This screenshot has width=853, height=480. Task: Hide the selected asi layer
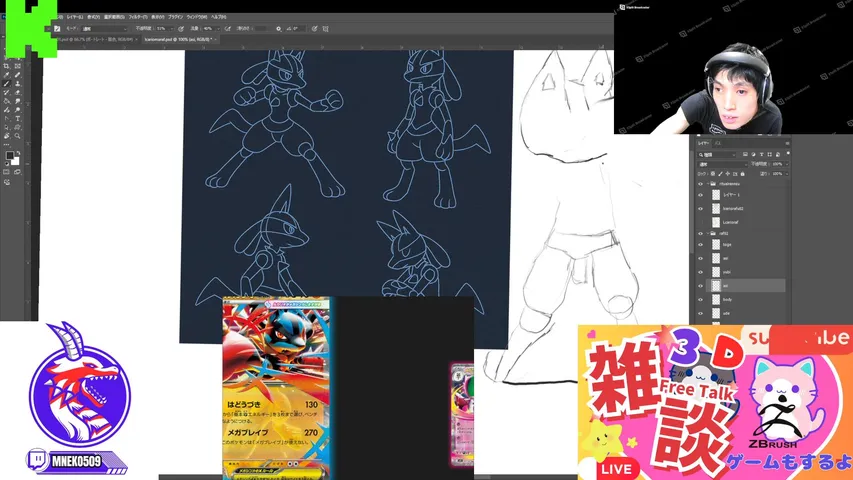[701, 286]
